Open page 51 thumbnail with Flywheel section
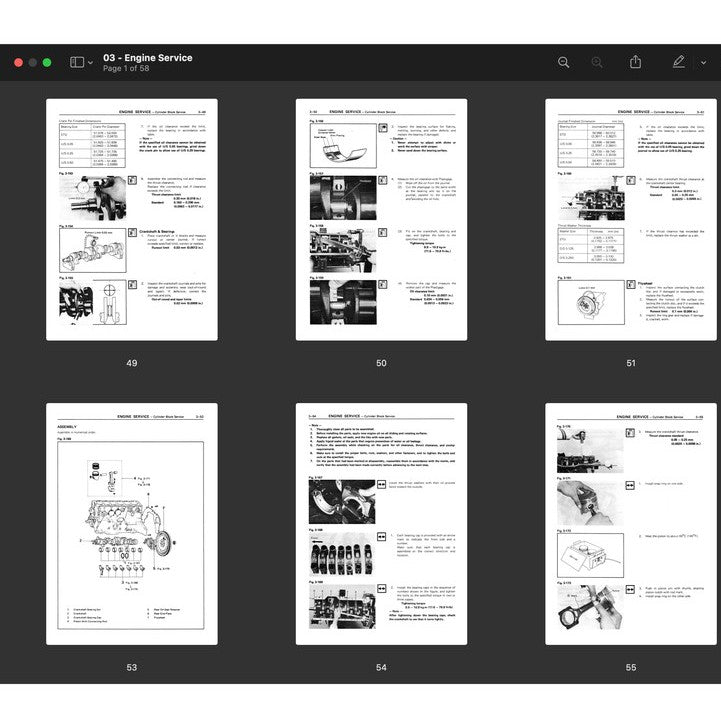The height and width of the screenshot is (721, 721). click(631, 220)
